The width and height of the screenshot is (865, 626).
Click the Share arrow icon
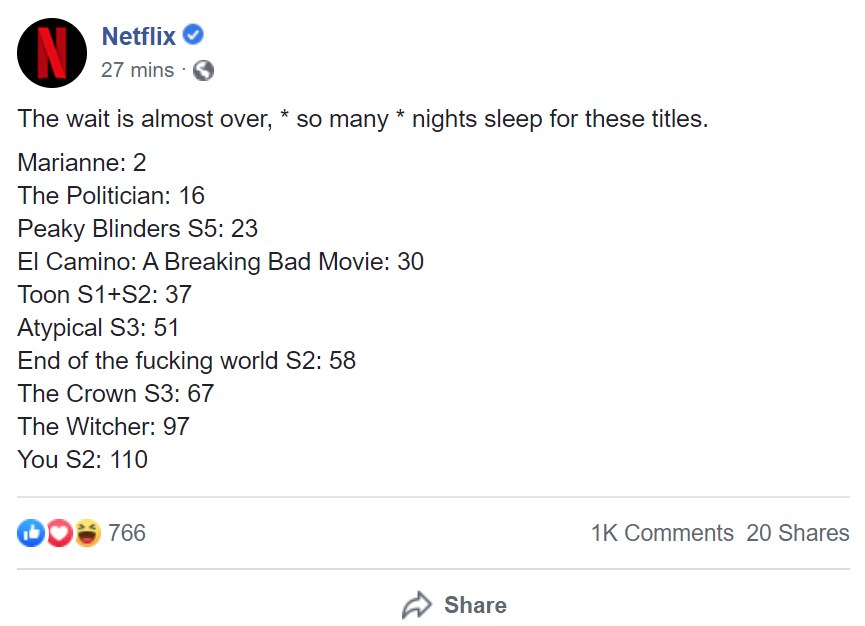pyautogui.click(x=417, y=604)
